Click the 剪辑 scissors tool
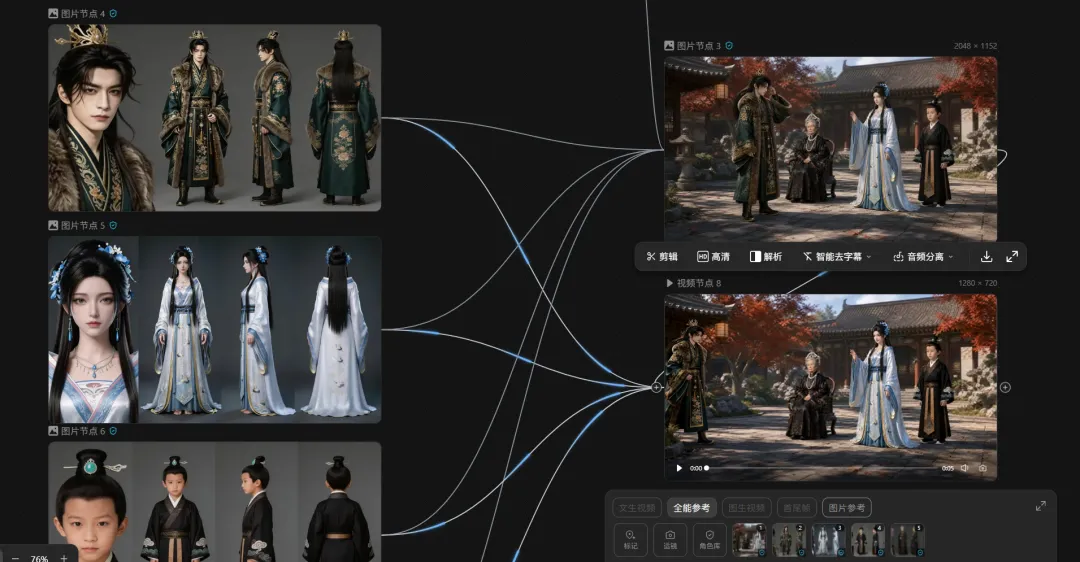Image resolution: width=1080 pixels, height=562 pixels. (x=662, y=256)
